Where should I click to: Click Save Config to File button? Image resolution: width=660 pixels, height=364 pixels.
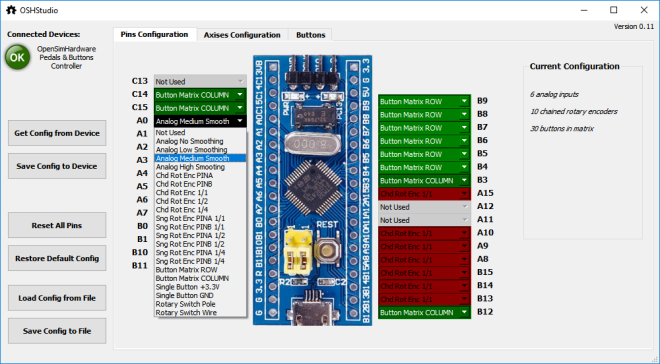(x=57, y=331)
